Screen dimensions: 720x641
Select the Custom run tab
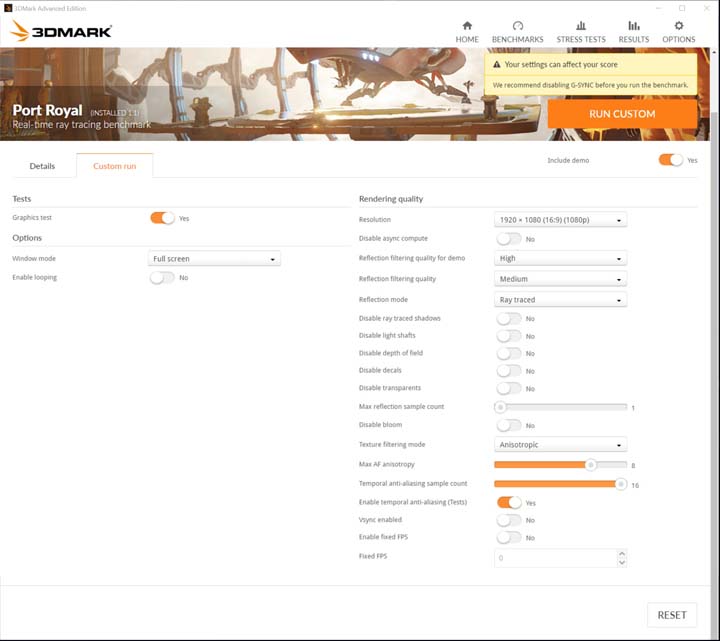(114, 166)
